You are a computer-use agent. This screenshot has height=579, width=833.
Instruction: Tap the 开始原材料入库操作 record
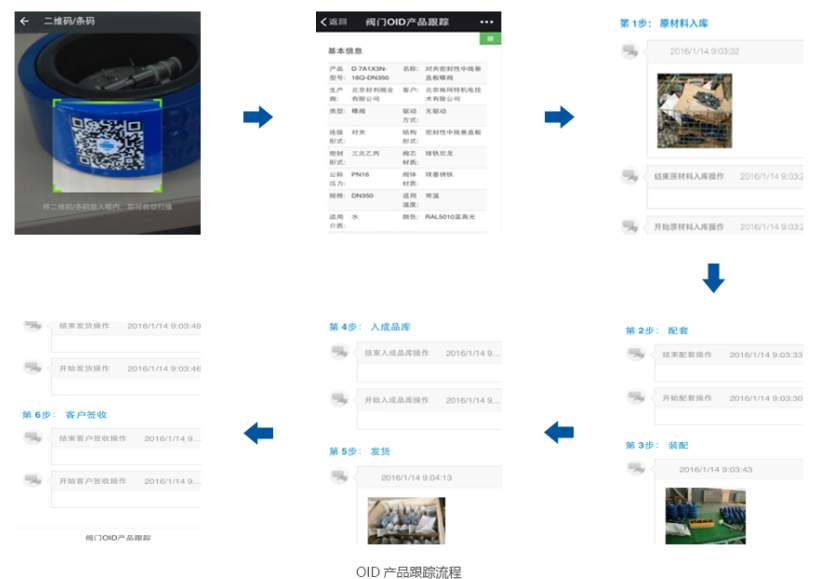(x=725, y=226)
